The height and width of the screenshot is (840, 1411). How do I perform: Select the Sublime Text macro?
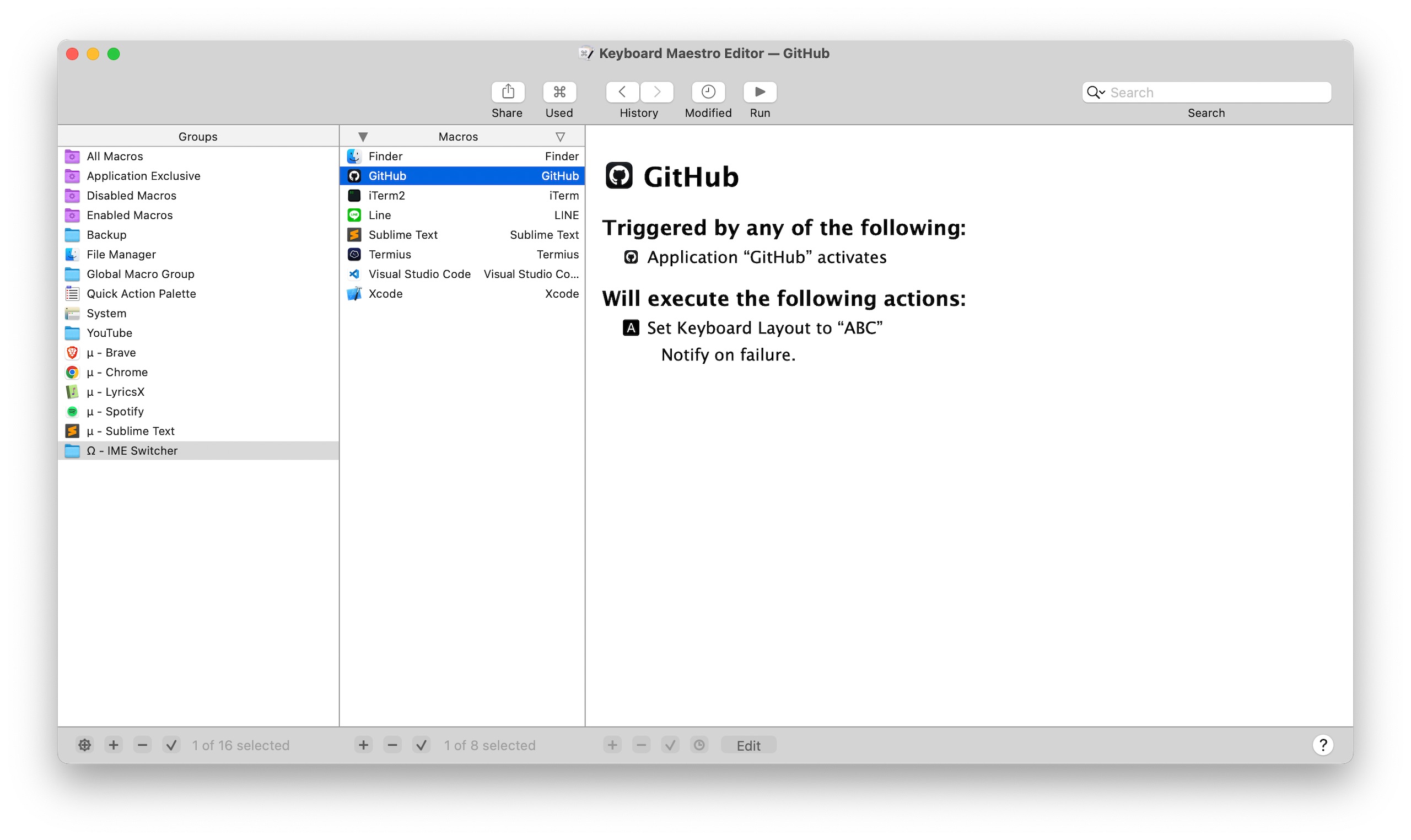[462, 235]
